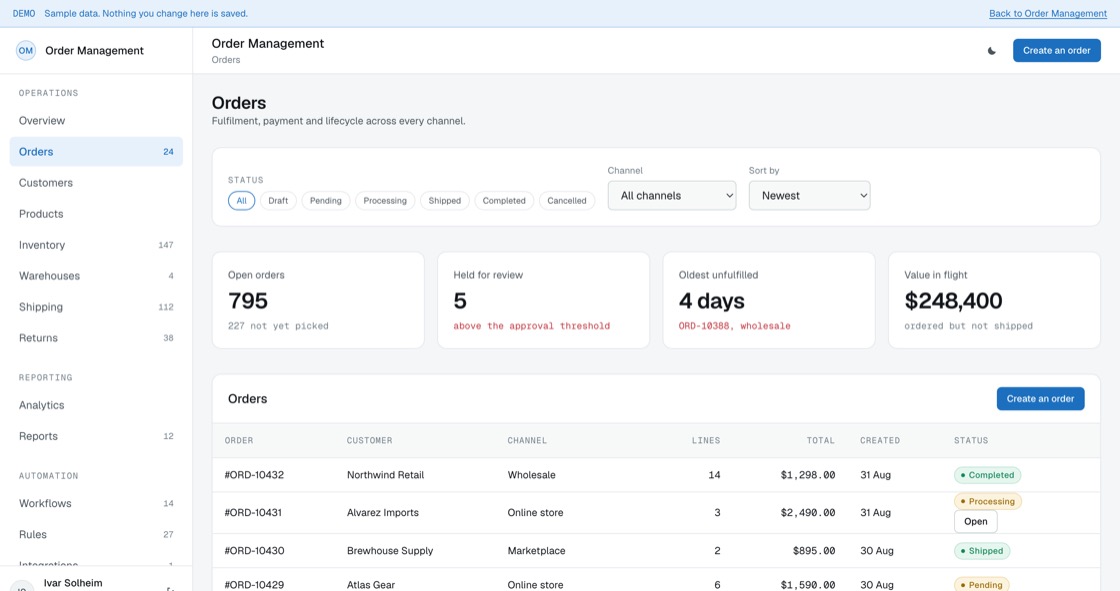Click customer Alvarez Imports

coord(383,513)
